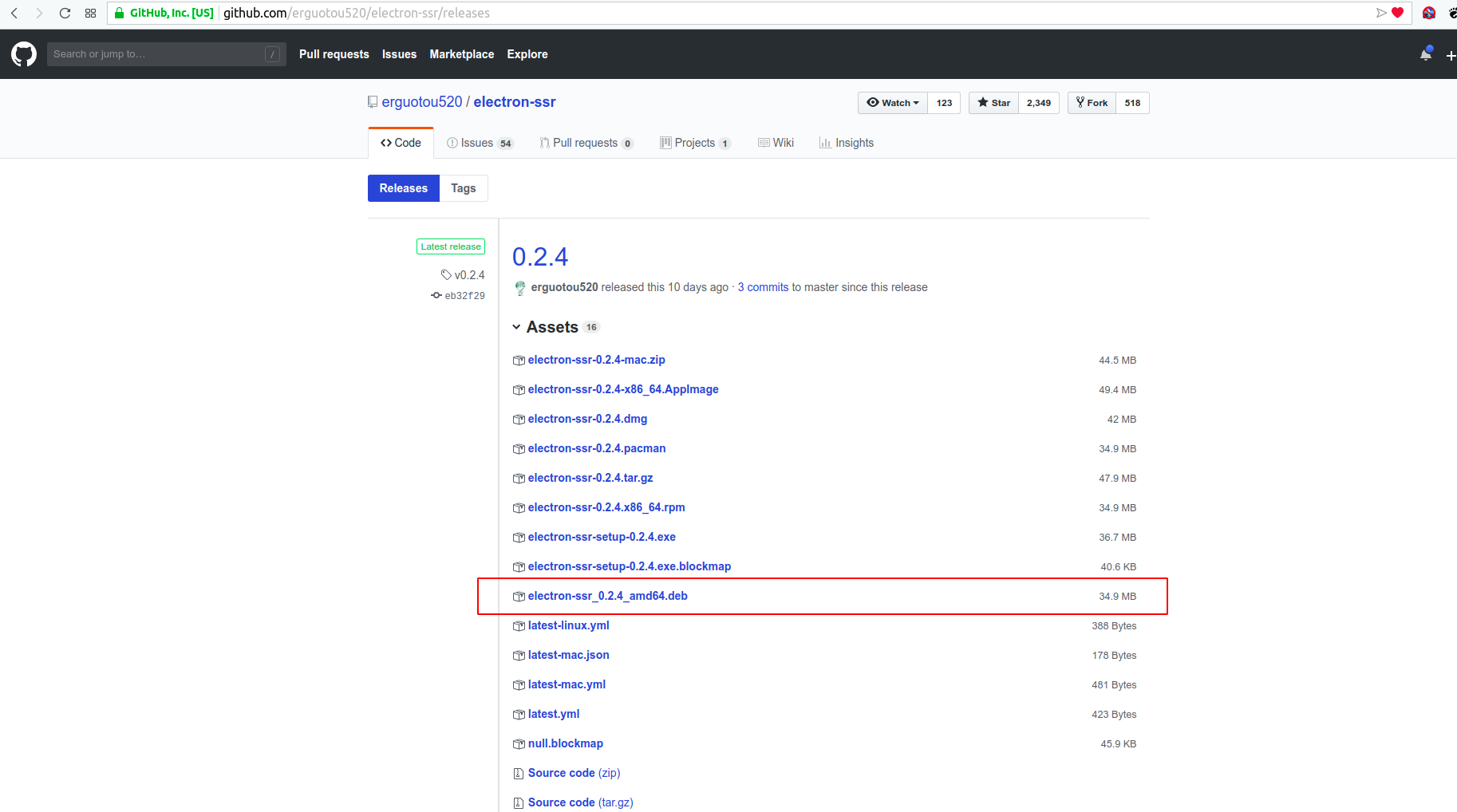Open Marketplace in the top navigation

click(462, 54)
